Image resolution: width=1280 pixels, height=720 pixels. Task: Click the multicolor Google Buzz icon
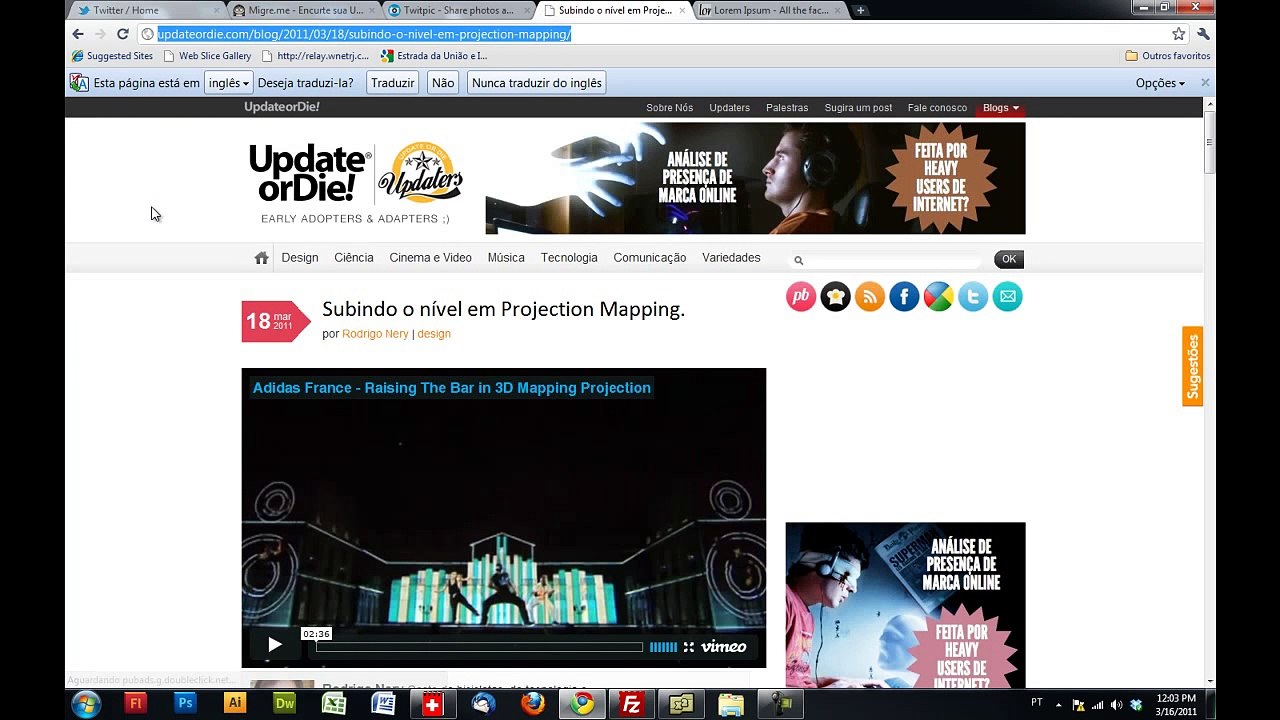[938, 296]
